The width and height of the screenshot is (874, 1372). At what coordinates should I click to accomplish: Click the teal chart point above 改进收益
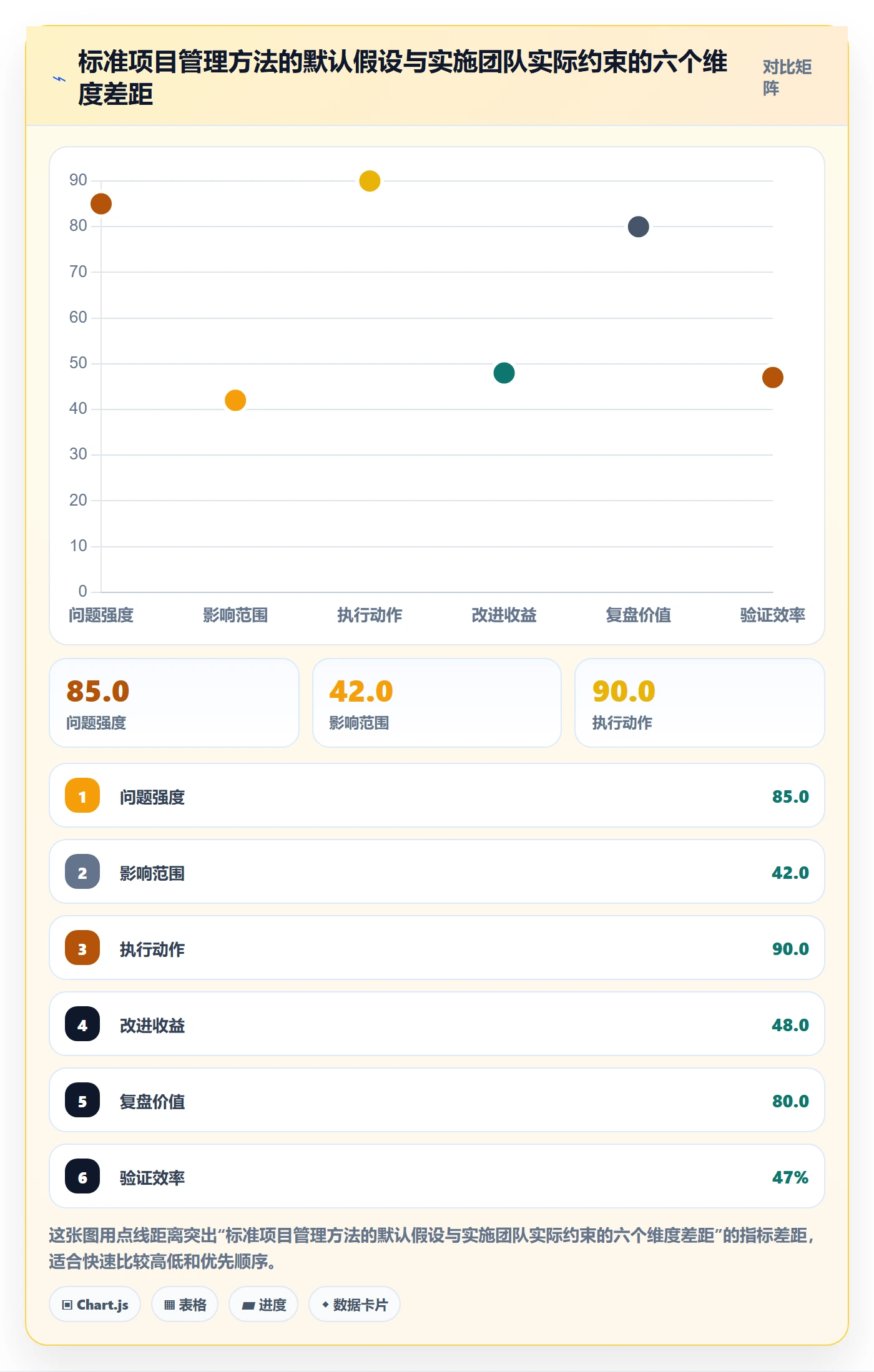pos(504,373)
